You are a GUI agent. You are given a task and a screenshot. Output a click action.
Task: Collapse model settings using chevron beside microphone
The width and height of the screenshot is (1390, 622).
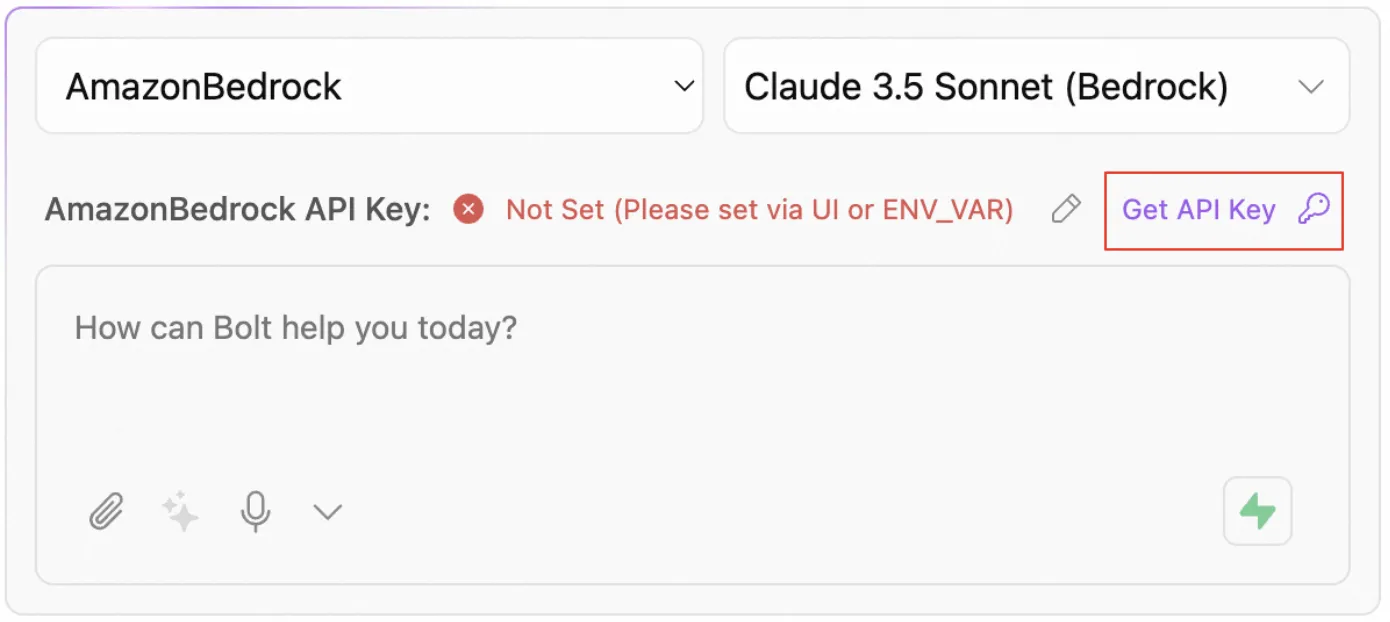coord(327,512)
